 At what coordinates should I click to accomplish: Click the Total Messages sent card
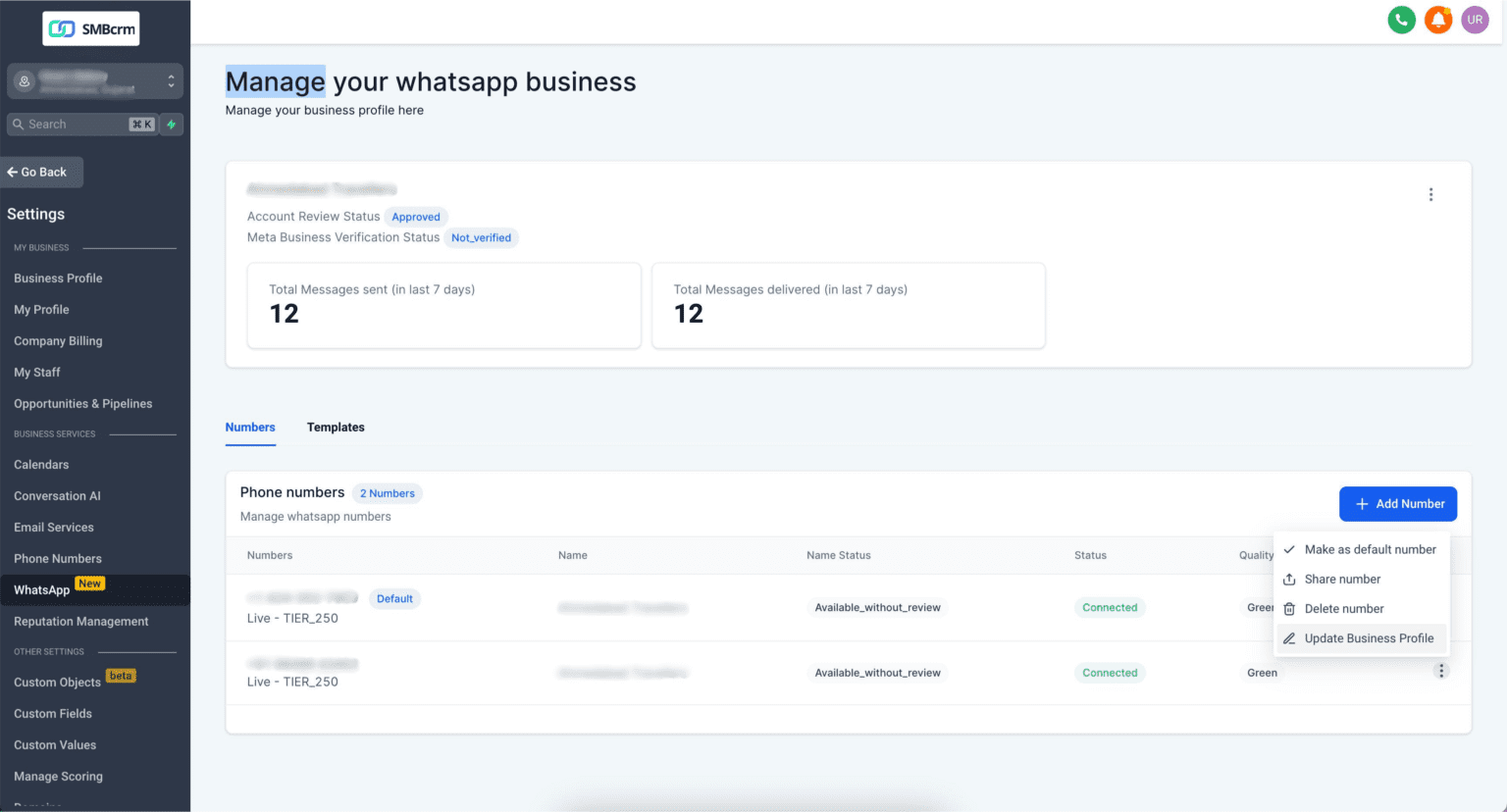coord(443,305)
